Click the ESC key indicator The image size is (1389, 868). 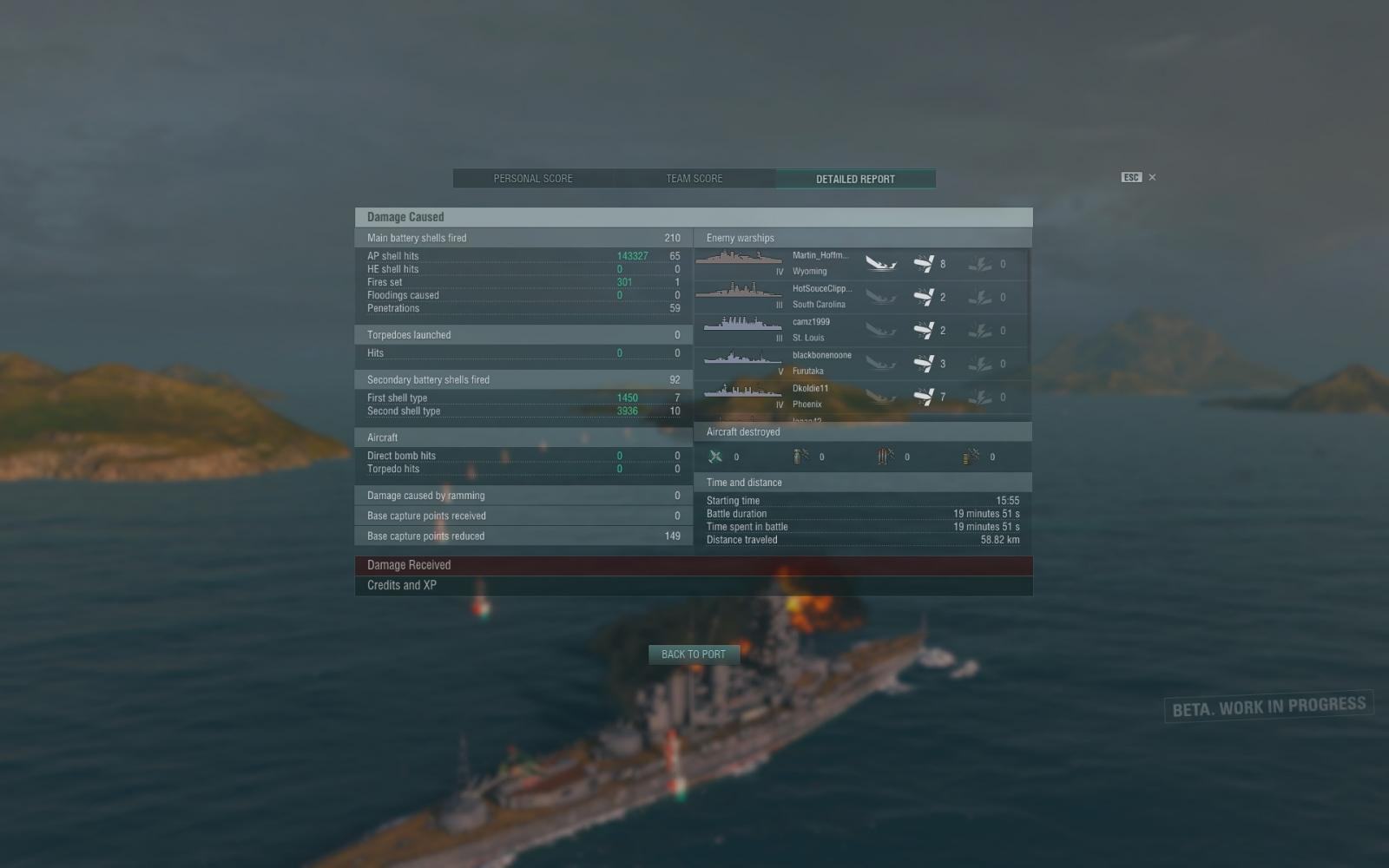1130,177
